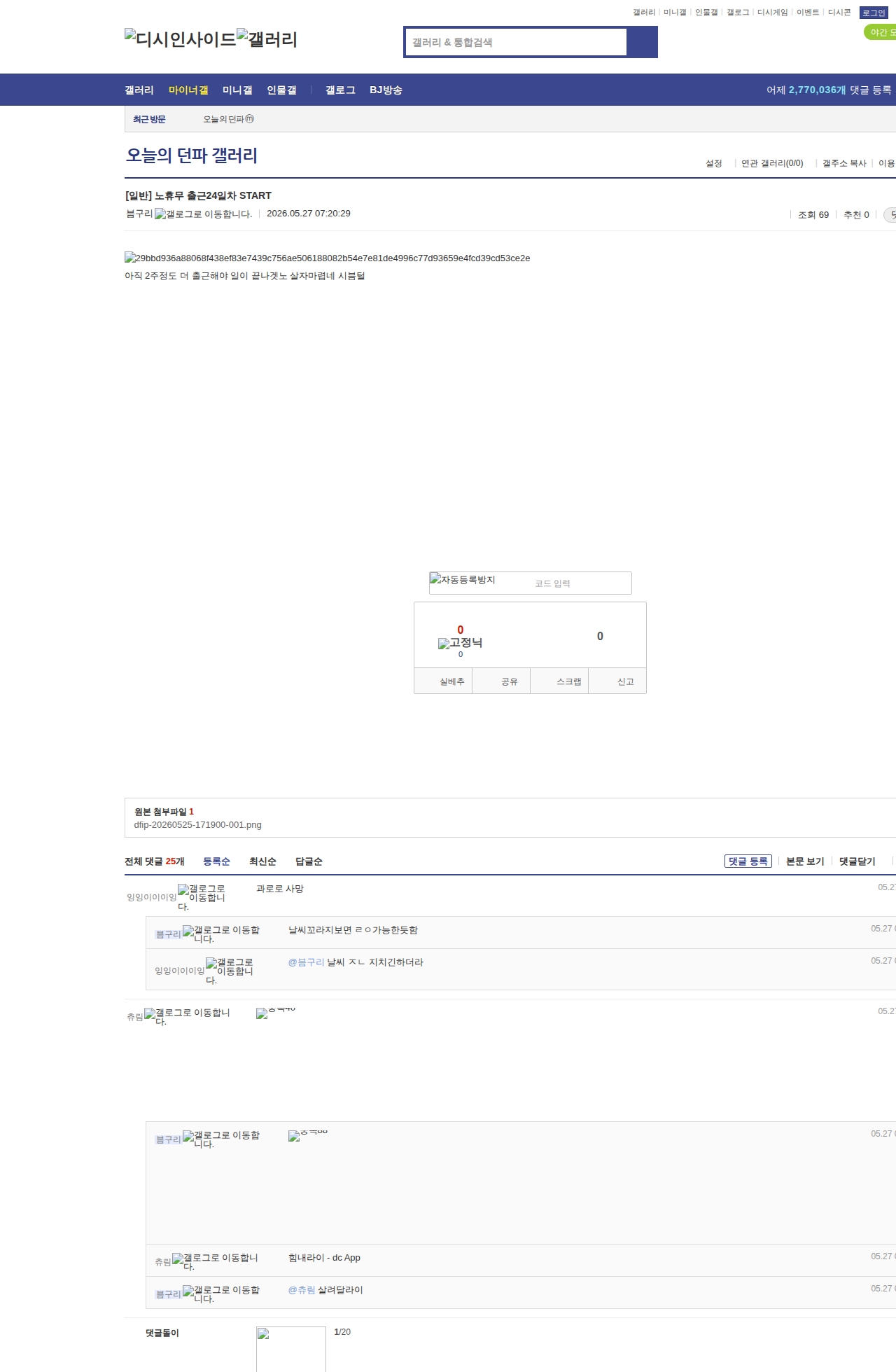Image resolution: width=896 pixels, height=1372 pixels.
Task: Click the 댓글 등록 button
Action: click(748, 861)
